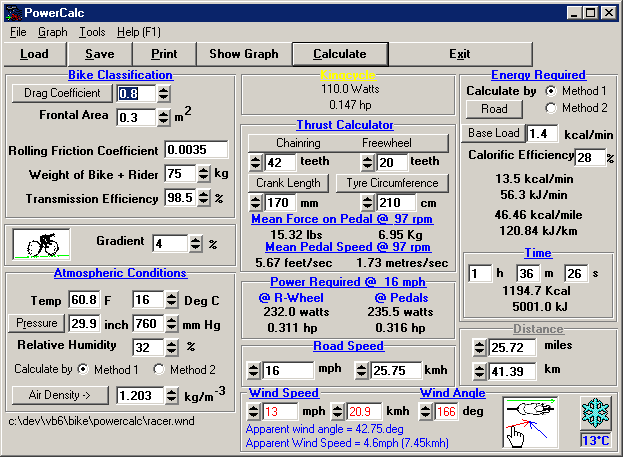Click the Energy Required heading link
Image resolution: width=623 pixels, height=457 pixels.
click(x=538, y=75)
